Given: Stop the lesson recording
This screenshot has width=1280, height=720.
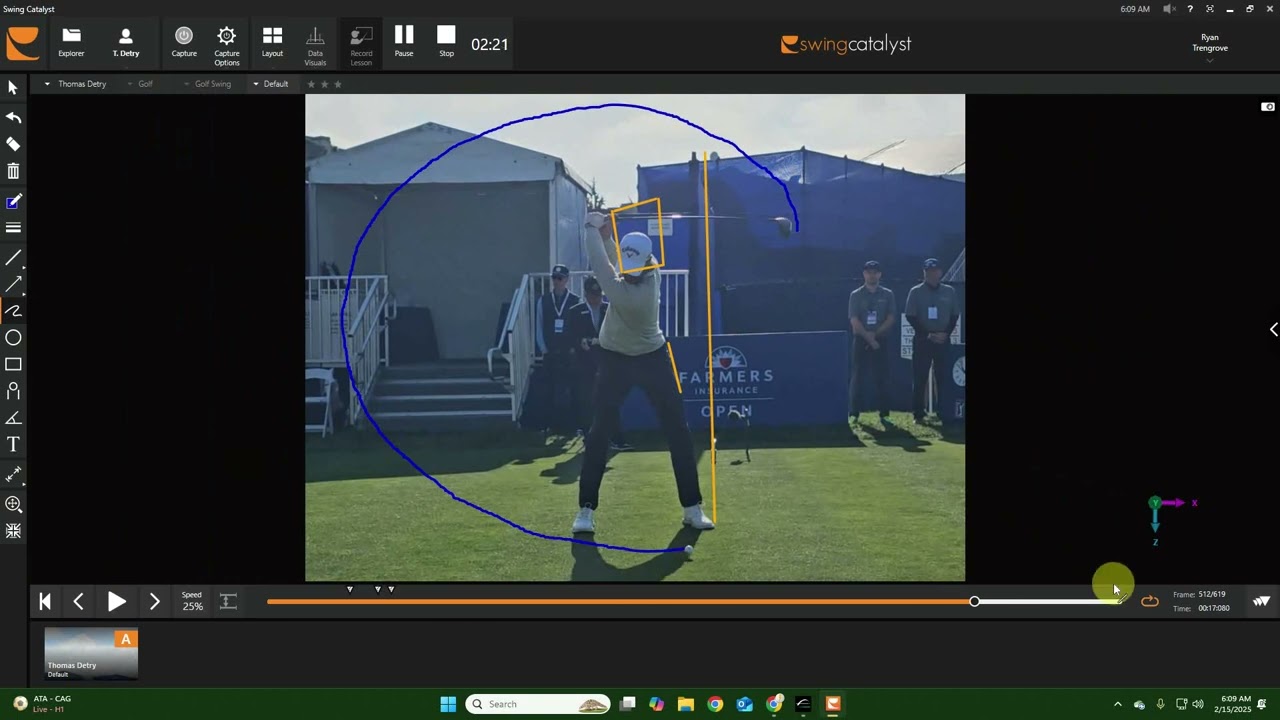Looking at the screenshot, I should point(446,43).
